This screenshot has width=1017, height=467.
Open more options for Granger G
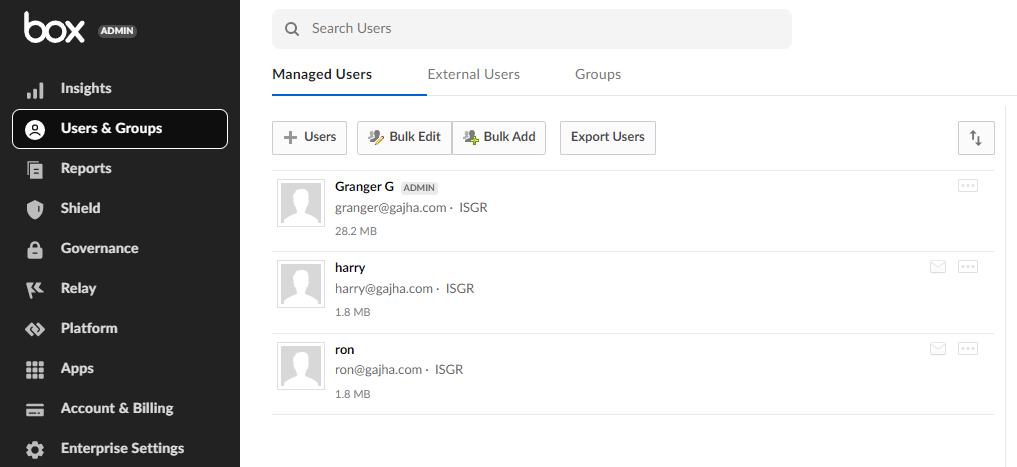tap(968, 186)
